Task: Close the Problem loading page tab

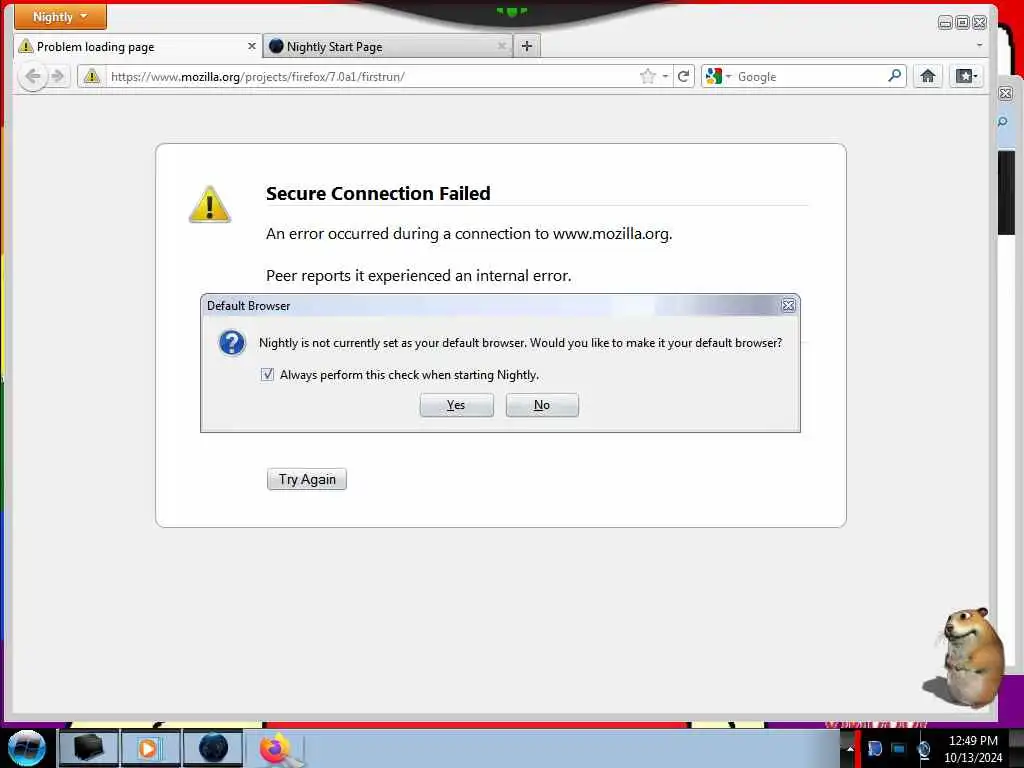Action: point(251,46)
